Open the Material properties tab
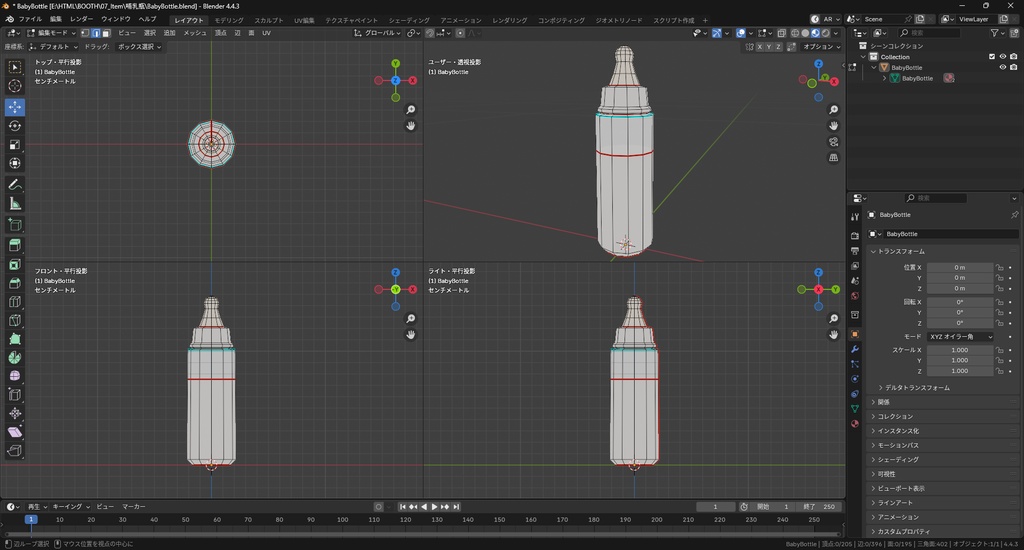This screenshot has width=1024, height=550. tap(854, 424)
